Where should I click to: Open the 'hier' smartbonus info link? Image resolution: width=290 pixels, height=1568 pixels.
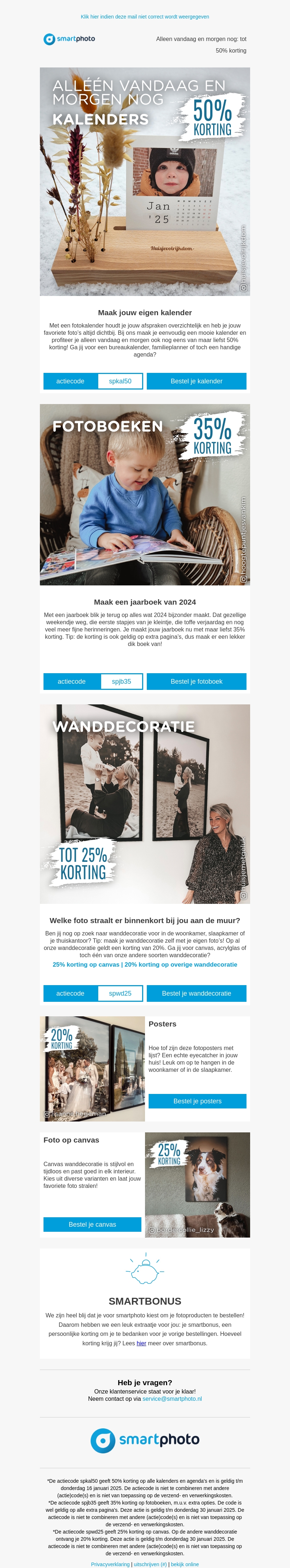tap(141, 1343)
